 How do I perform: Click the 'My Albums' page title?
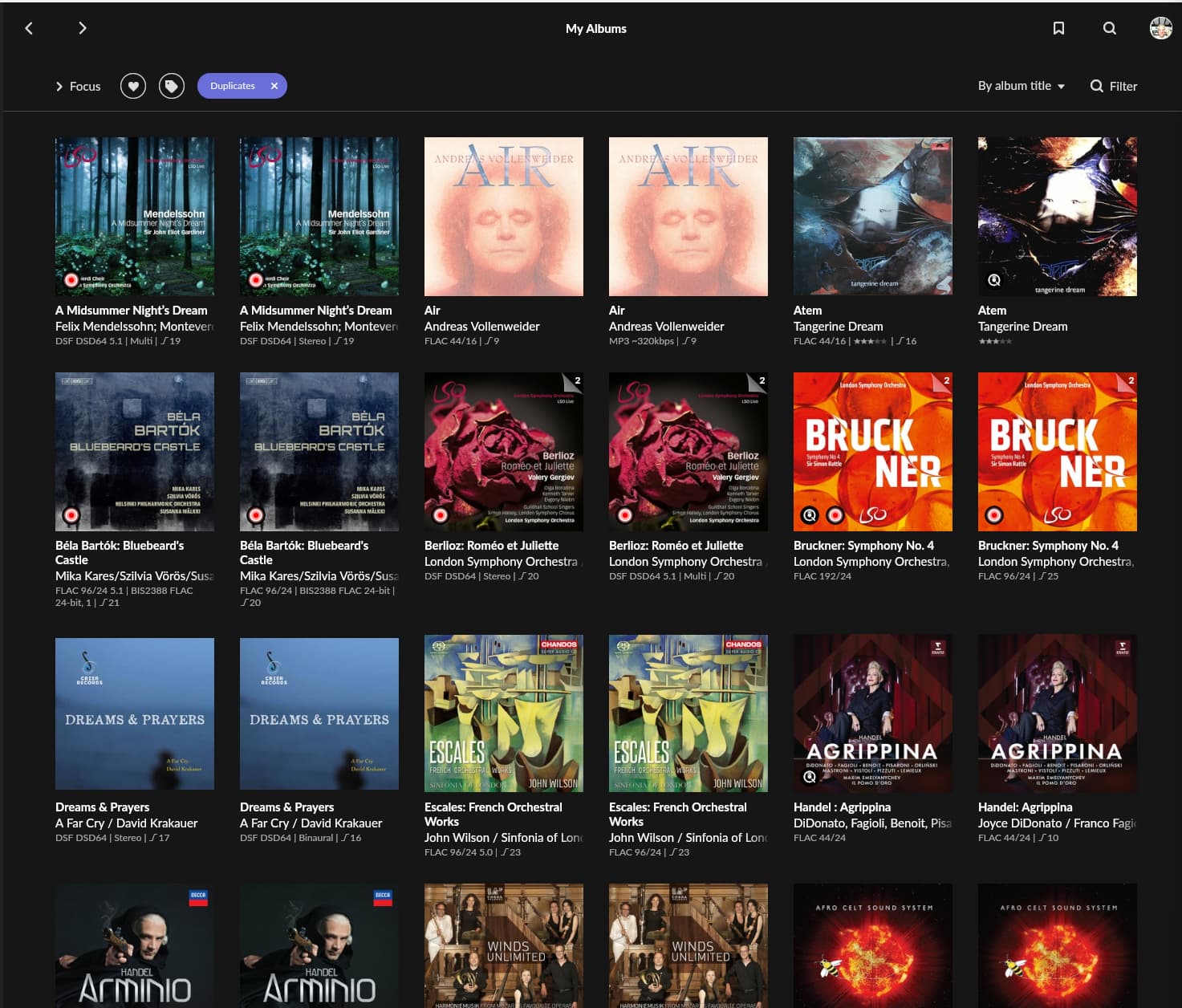(x=596, y=28)
